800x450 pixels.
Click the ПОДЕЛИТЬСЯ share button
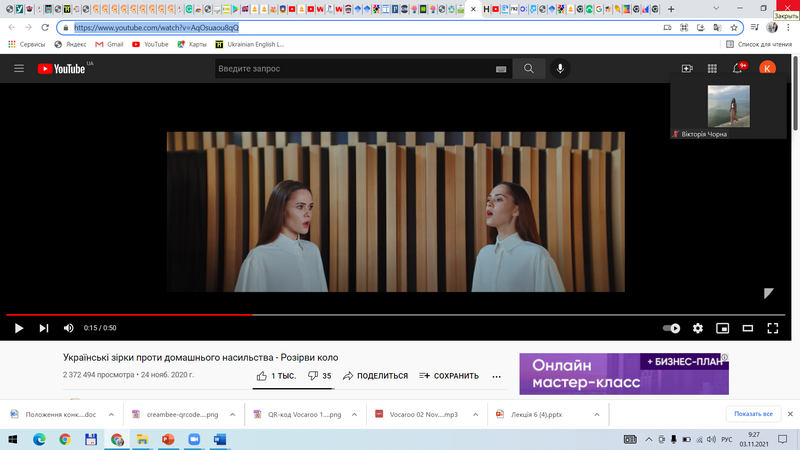[x=376, y=376]
